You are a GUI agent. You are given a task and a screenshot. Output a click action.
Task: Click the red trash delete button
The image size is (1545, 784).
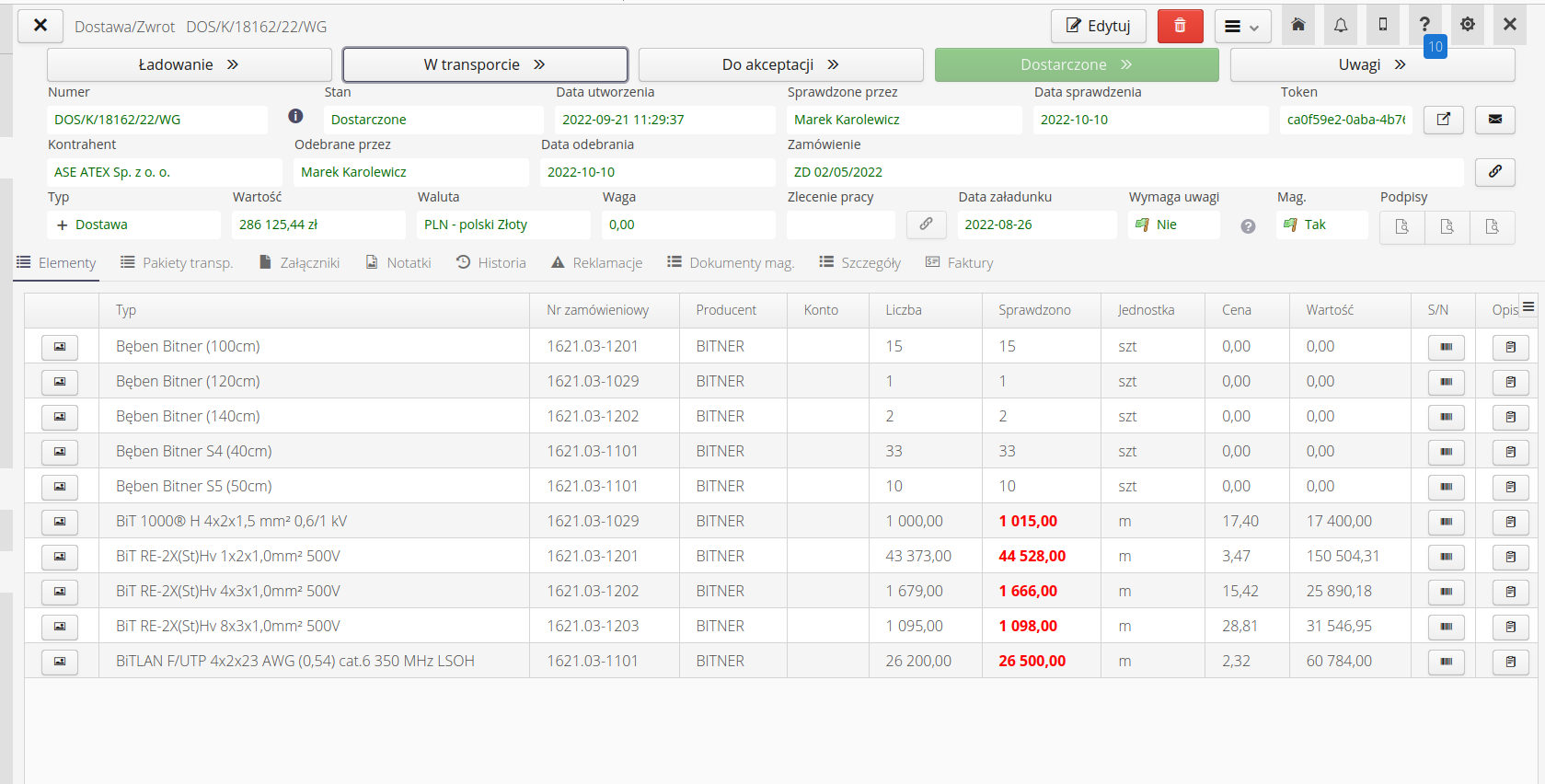coord(1180,26)
